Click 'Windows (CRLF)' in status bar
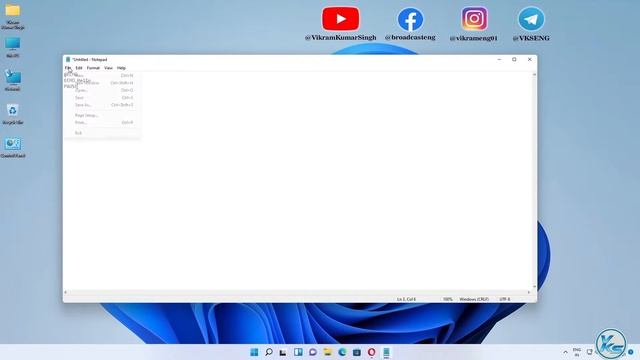 coord(474,299)
